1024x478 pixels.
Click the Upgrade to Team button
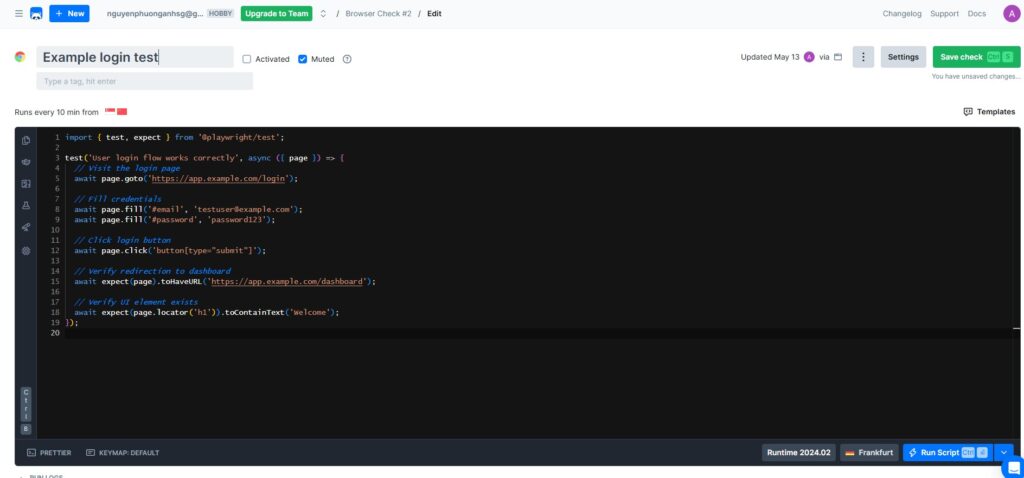[276, 14]
